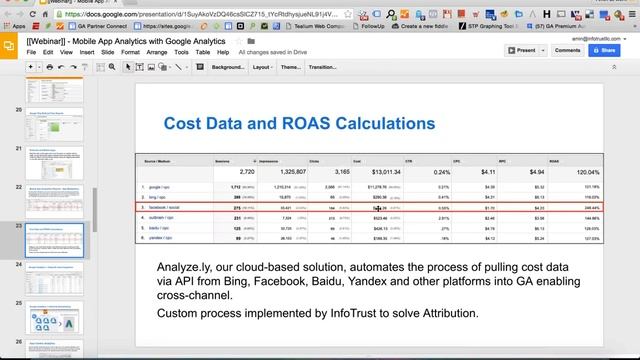The height and width of the screenshot is (360, 640).
Task: Expand the Present options dropdown arrow
Action: [543, 51]
